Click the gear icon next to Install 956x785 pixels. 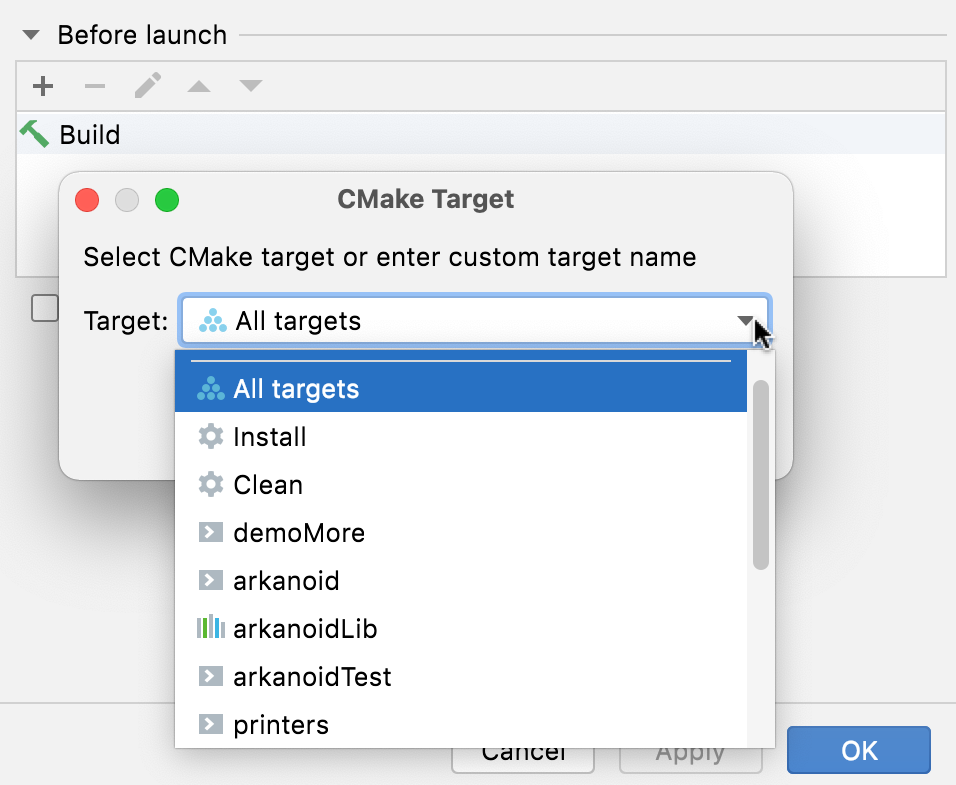[210, 436]
